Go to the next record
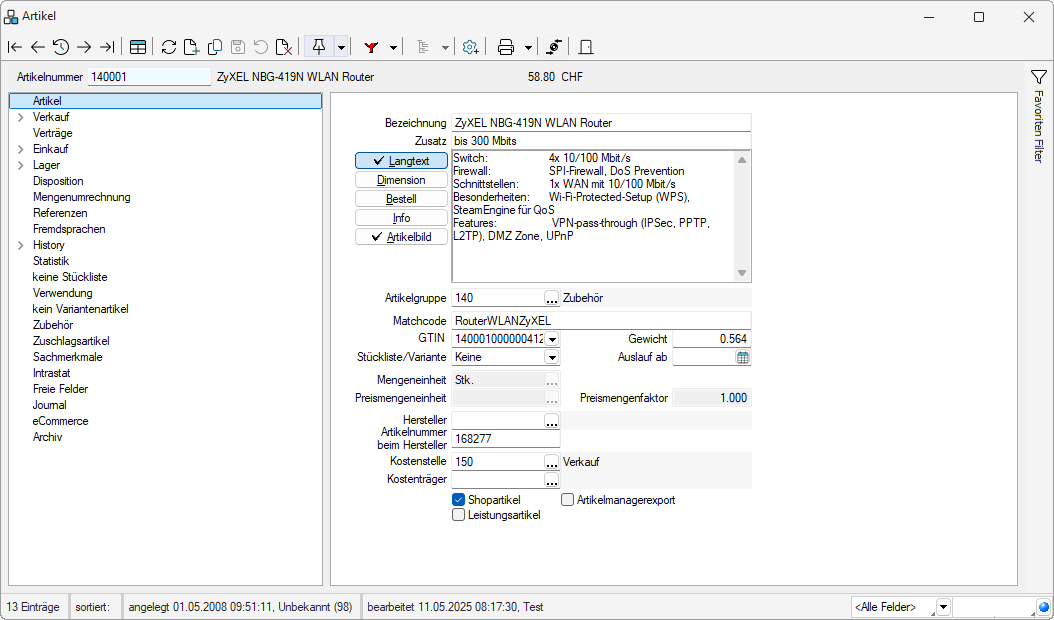Screen dimensions: 1054x620 point(83,47)
